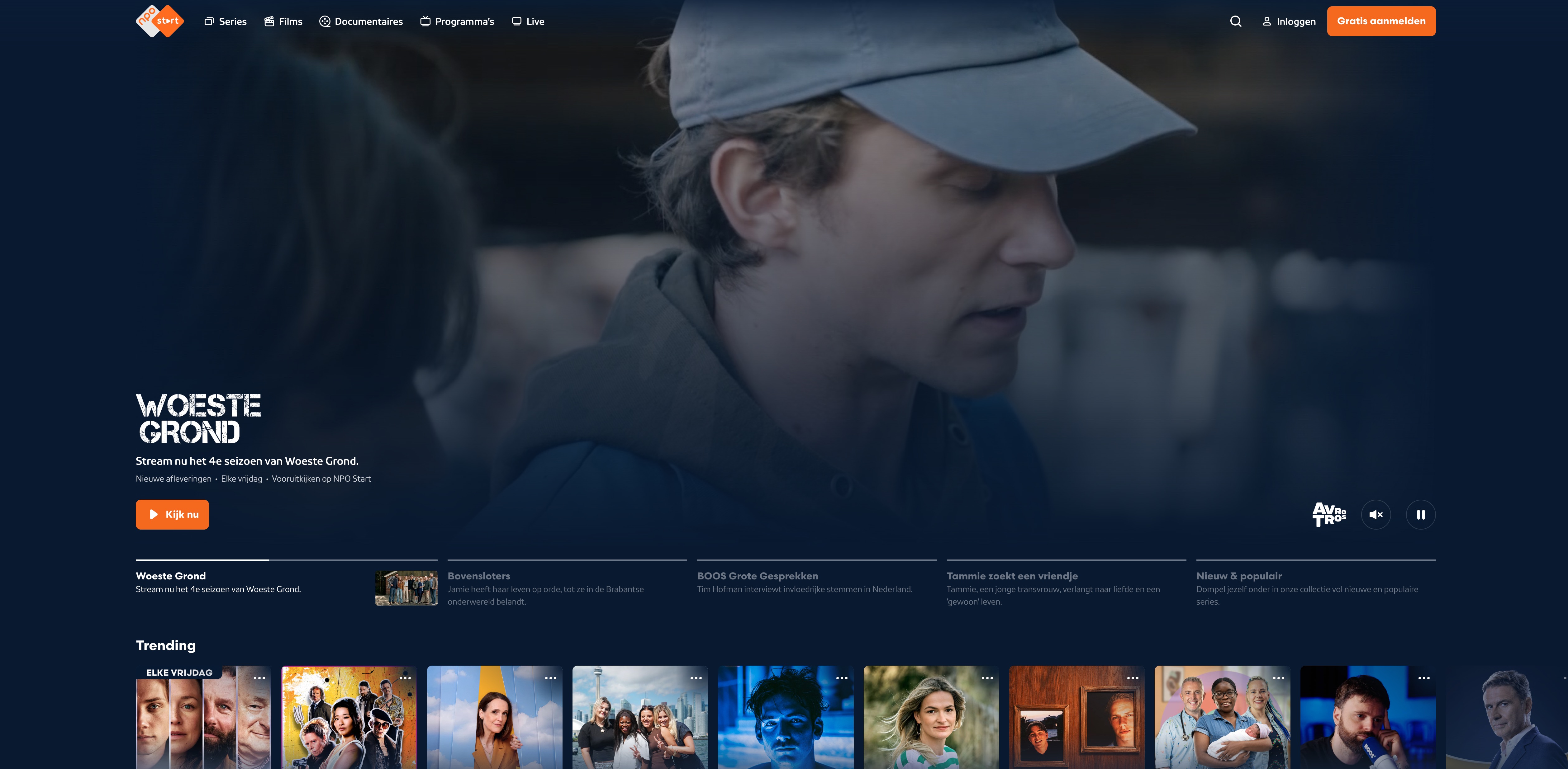Select the Woeste Grond carousel tab

pos(286,583)
